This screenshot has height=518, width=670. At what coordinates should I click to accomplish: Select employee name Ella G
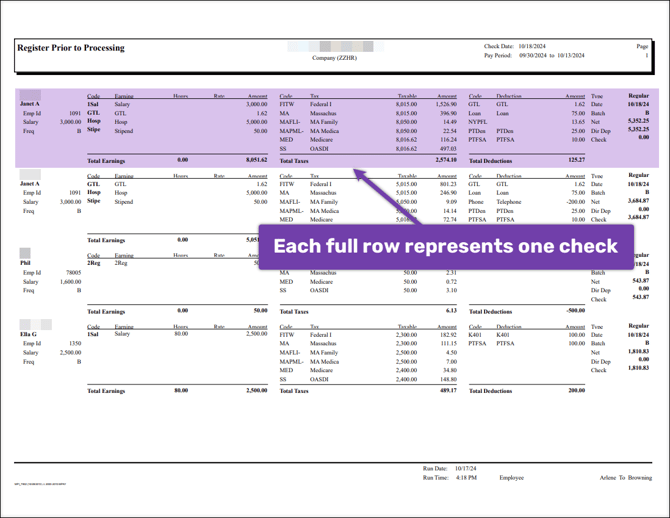click(28, 334)
